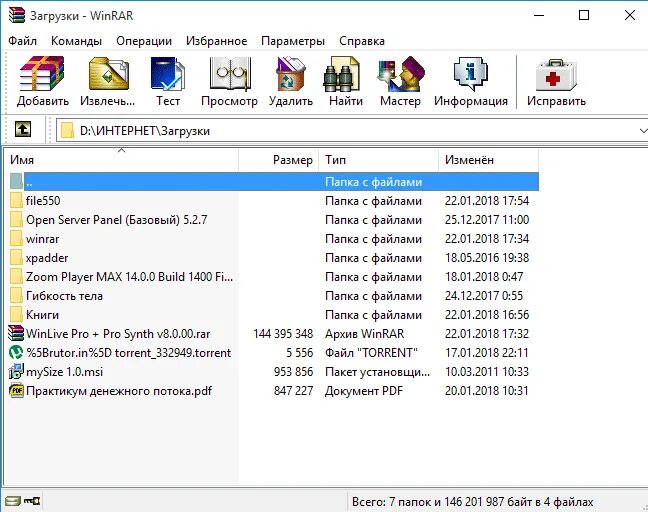Open the Избранное menu
The image size is (648, 512).
click(217, 41)
